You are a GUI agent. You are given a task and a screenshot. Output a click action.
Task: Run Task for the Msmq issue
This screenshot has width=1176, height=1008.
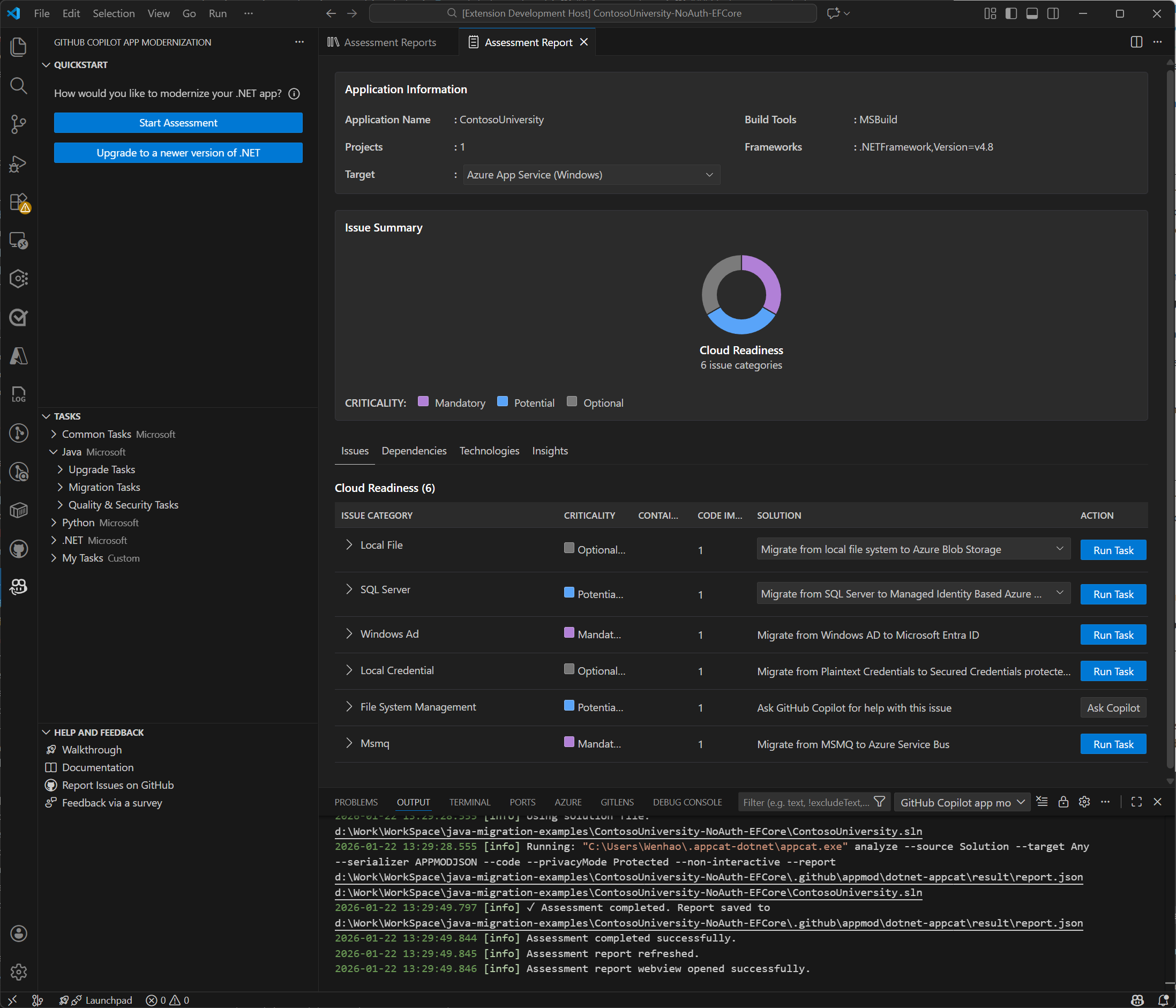(1112, 743)
